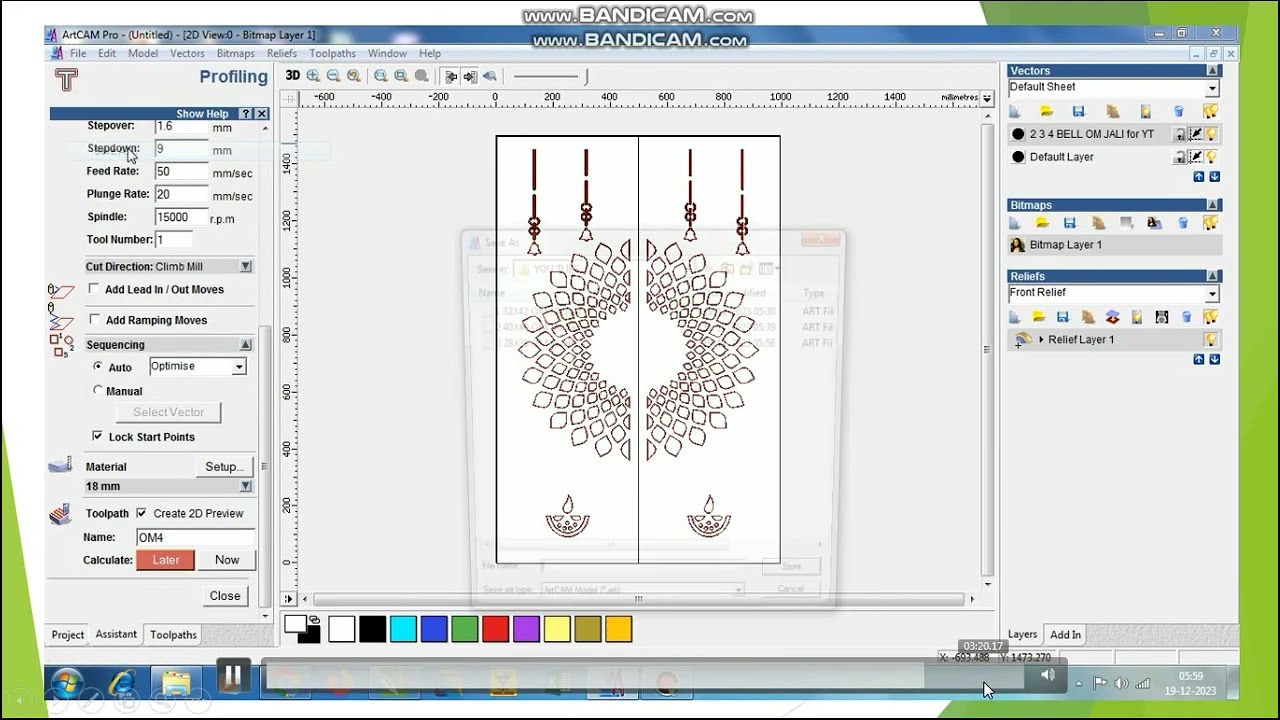Click the Window Fit zoom icon
Viewport: 1280px width, 720px height.
401,76
